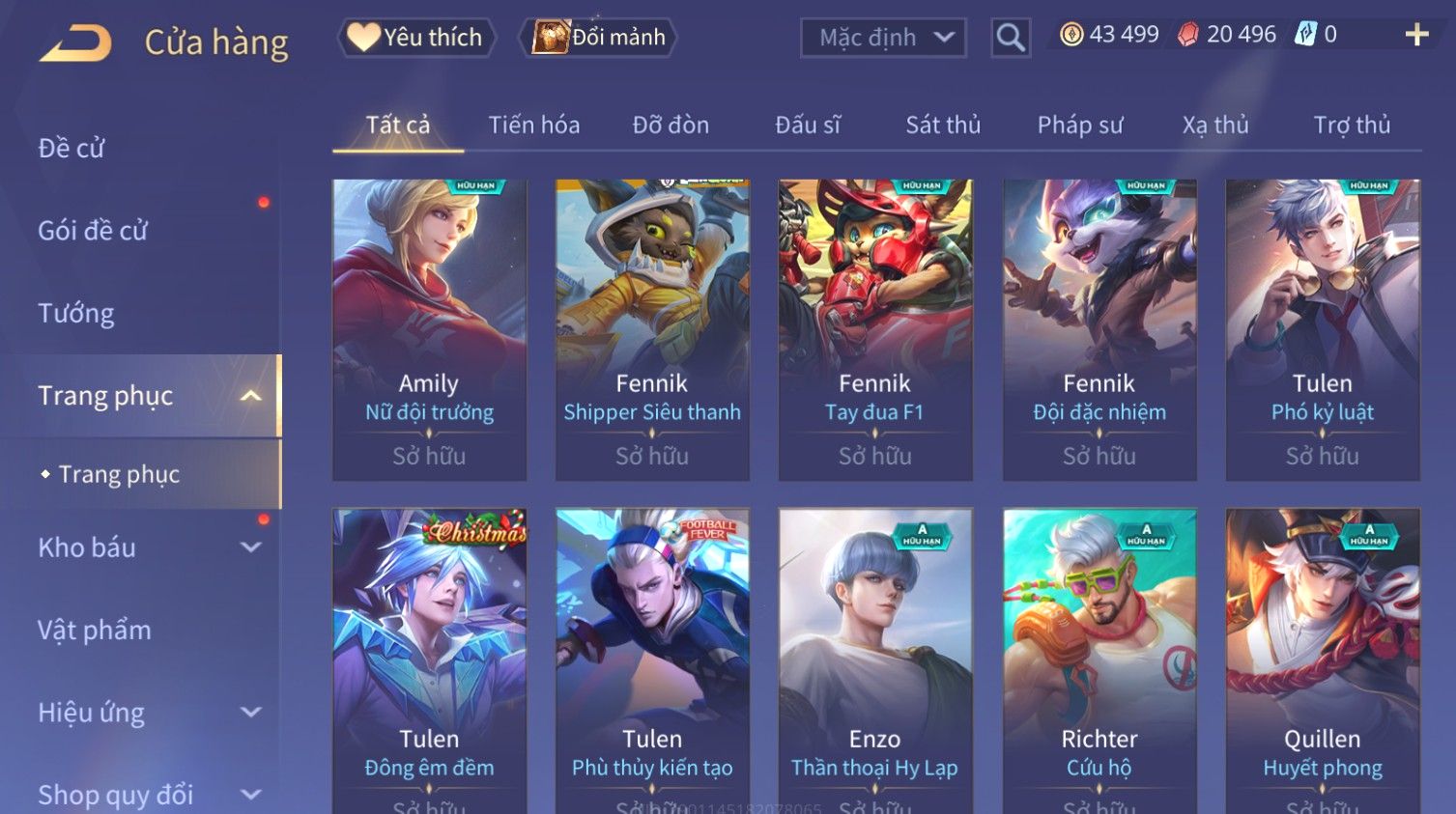Go back using the golden return arrow
Screen dimensions: 1456x814
(x=75, y=42)
